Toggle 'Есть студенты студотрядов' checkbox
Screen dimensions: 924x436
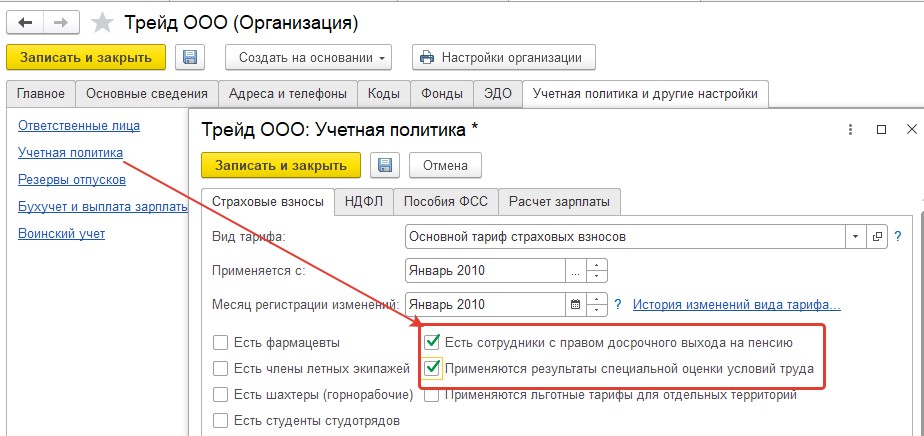pyautogui.click(x=220, y=421)
